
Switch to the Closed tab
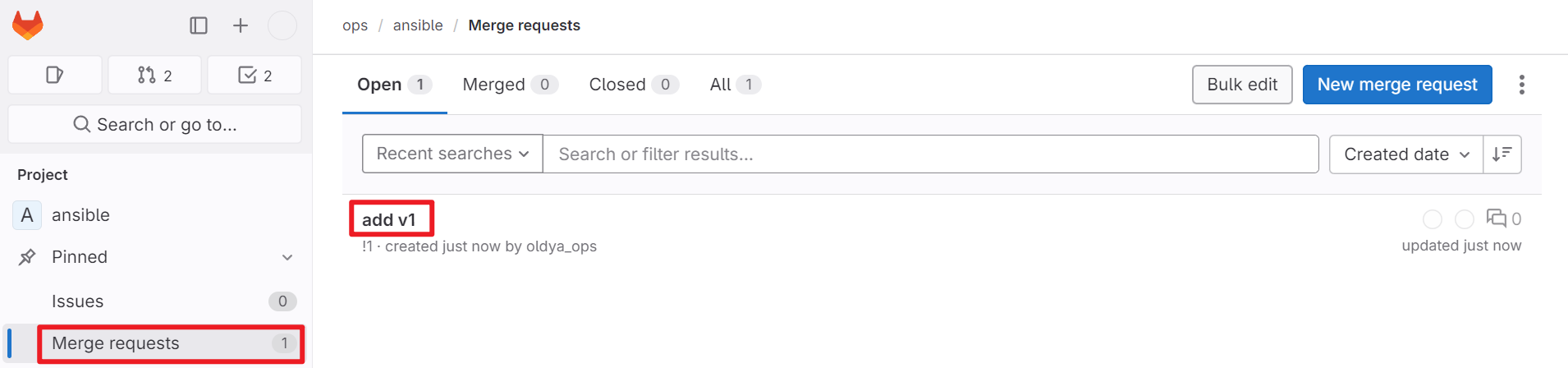click(x=634, y=85)
